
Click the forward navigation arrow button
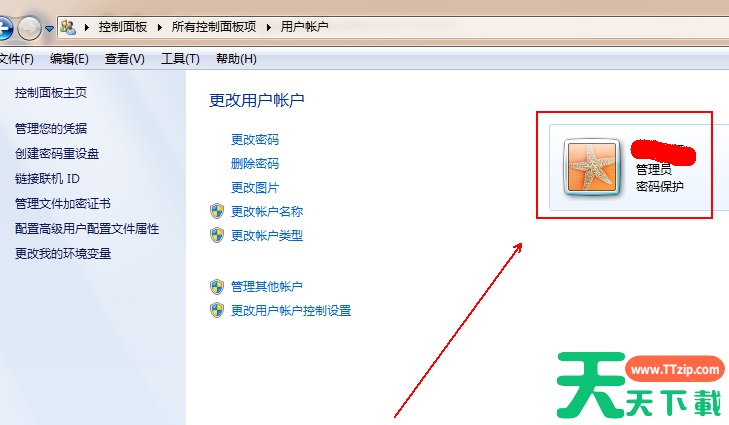coord(29,28)
